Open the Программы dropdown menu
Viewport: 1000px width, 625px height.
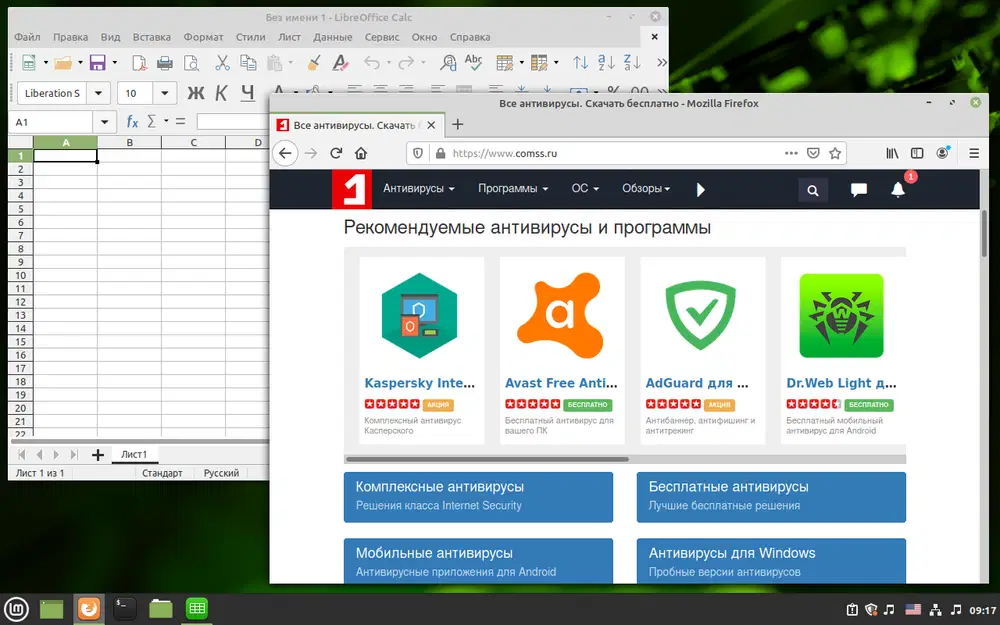(513, 189)
